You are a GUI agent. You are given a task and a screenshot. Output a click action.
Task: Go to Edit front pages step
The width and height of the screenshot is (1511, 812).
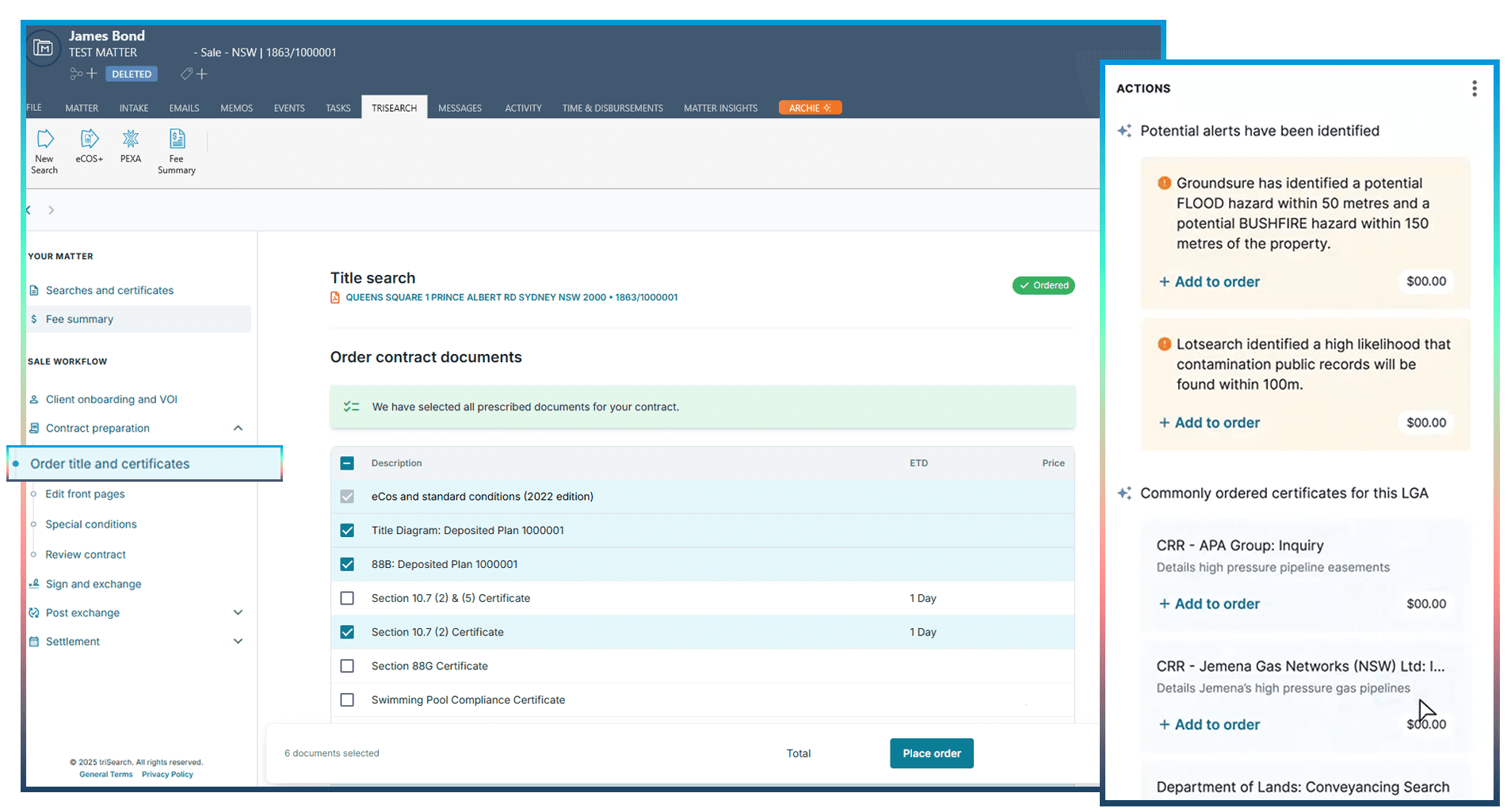(85, 494)
